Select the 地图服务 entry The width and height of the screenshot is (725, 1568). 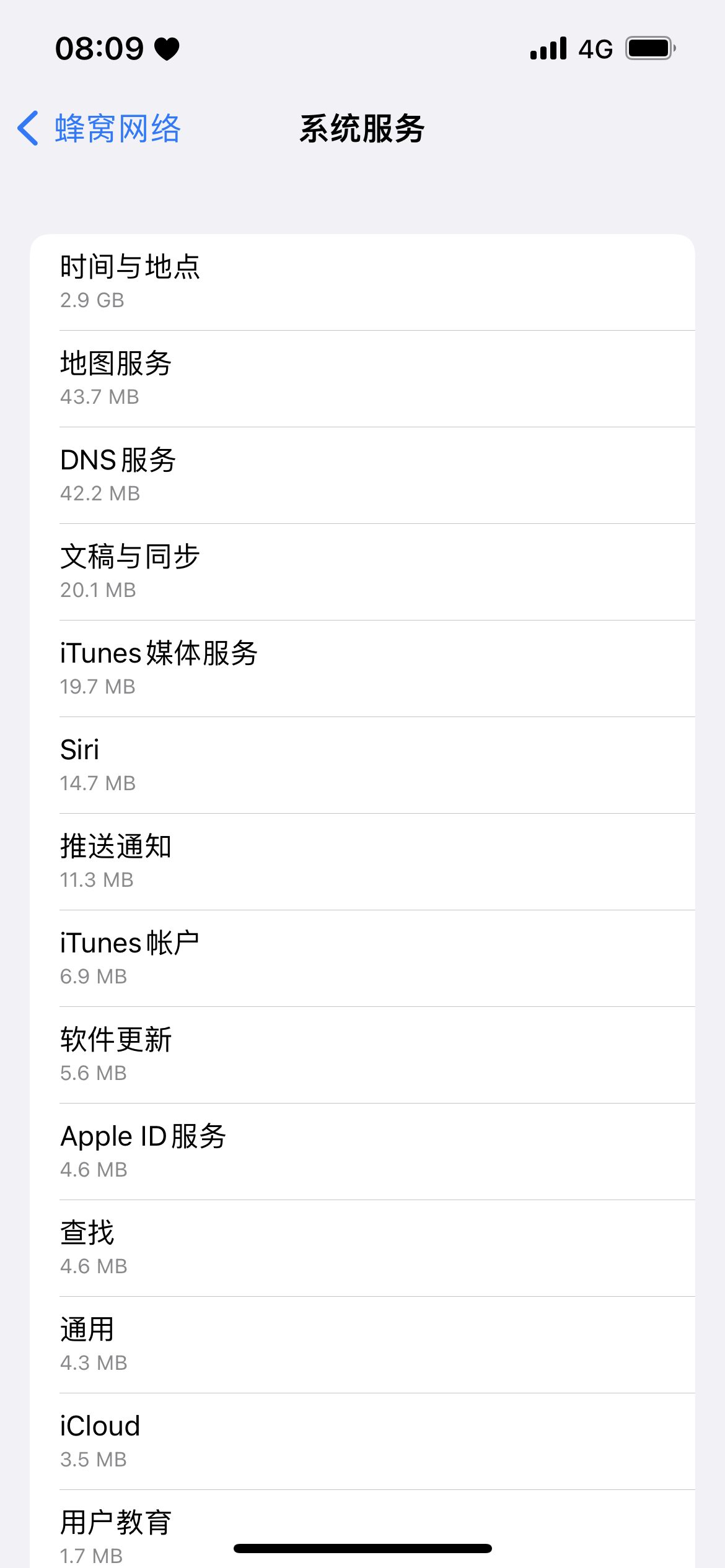362,379
